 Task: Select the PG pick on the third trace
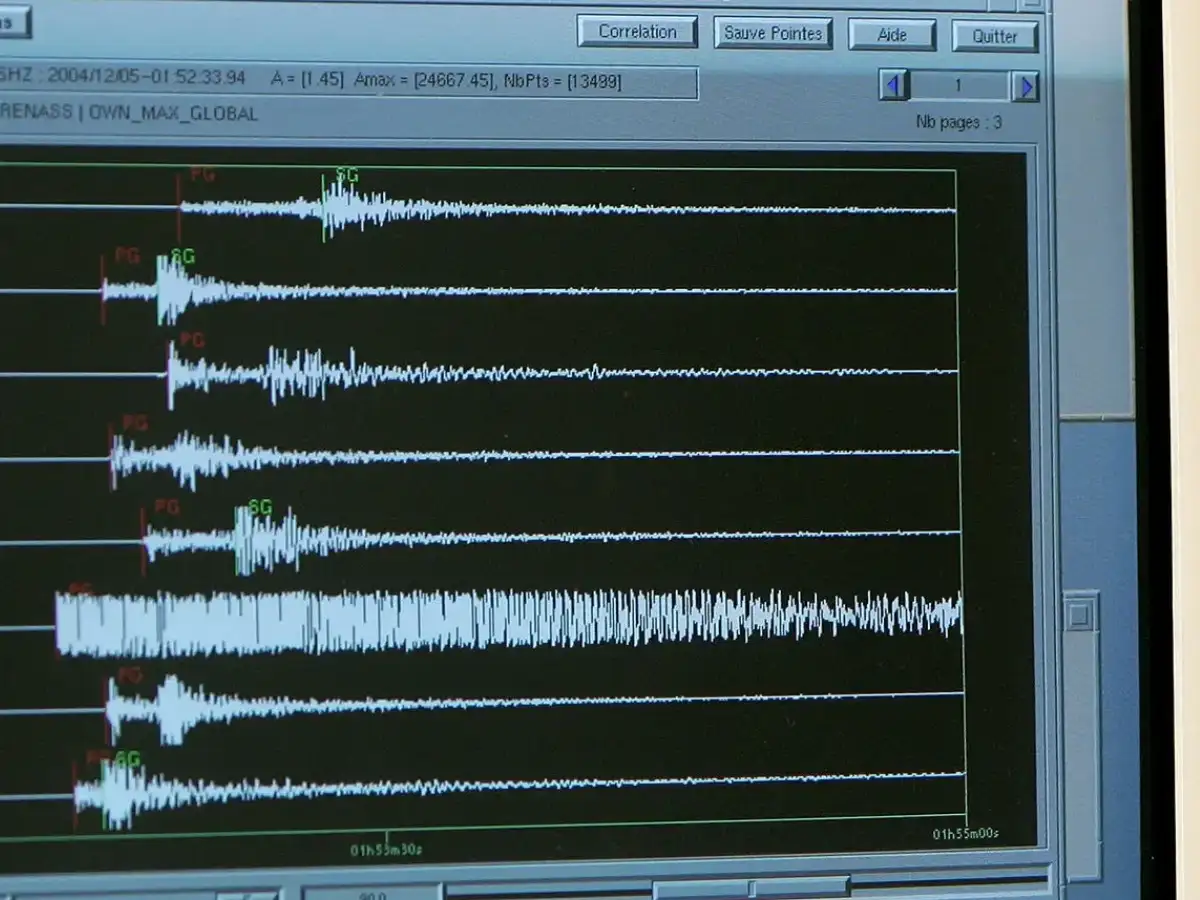[192, 340]
